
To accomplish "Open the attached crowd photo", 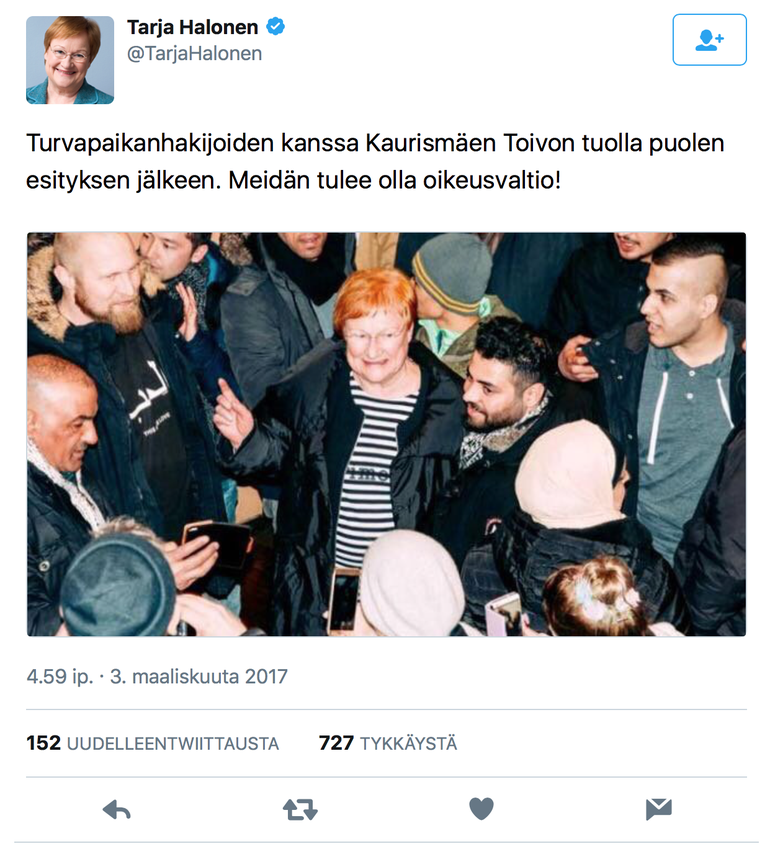I will (387, 434).
